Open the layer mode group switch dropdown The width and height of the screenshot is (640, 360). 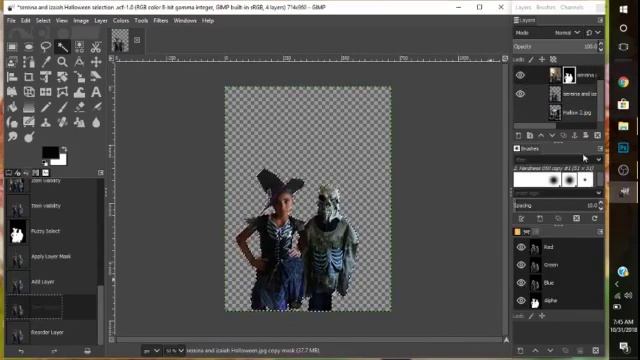click(593, 33)
